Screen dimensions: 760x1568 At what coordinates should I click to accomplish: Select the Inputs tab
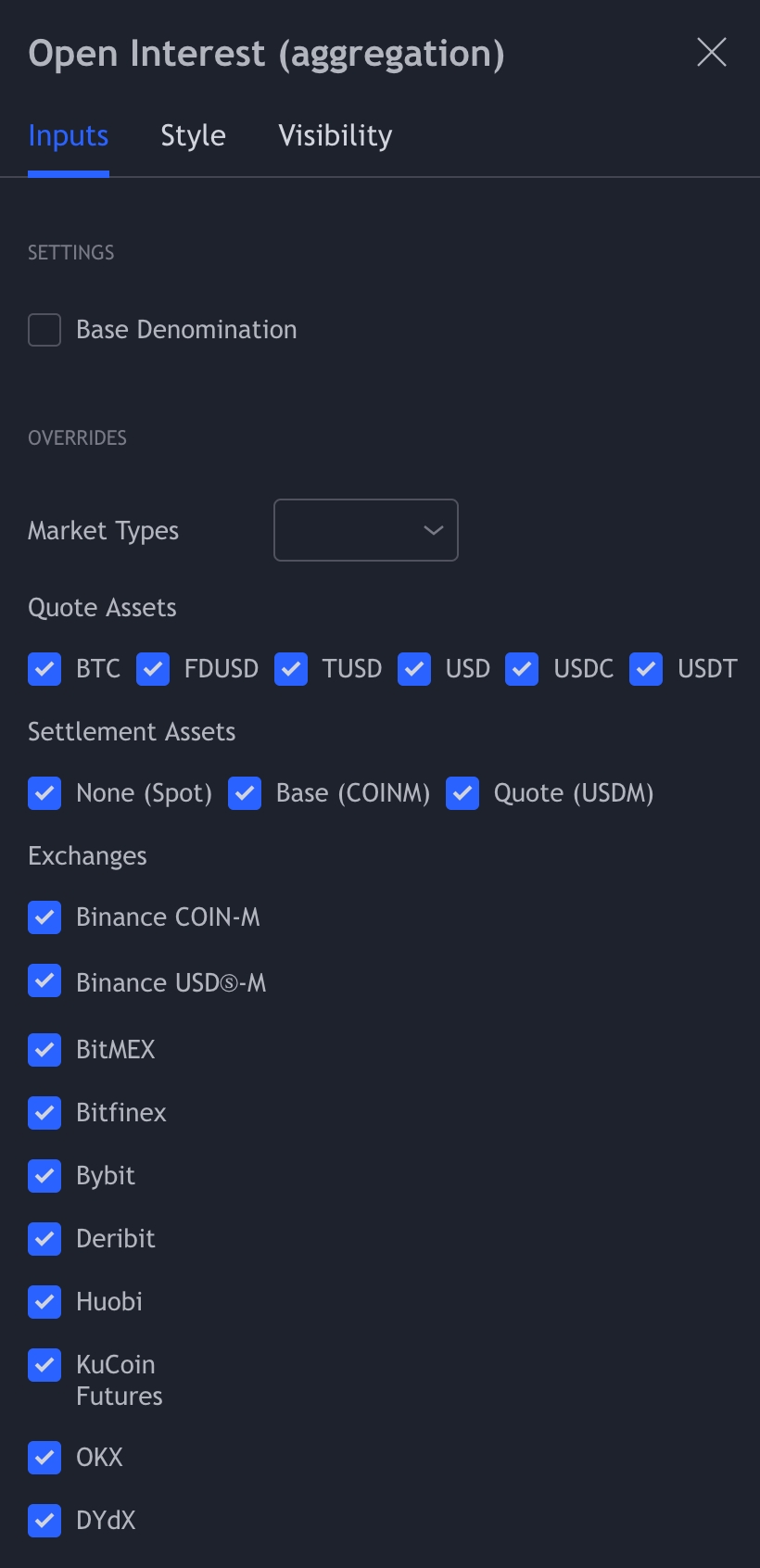69,136
